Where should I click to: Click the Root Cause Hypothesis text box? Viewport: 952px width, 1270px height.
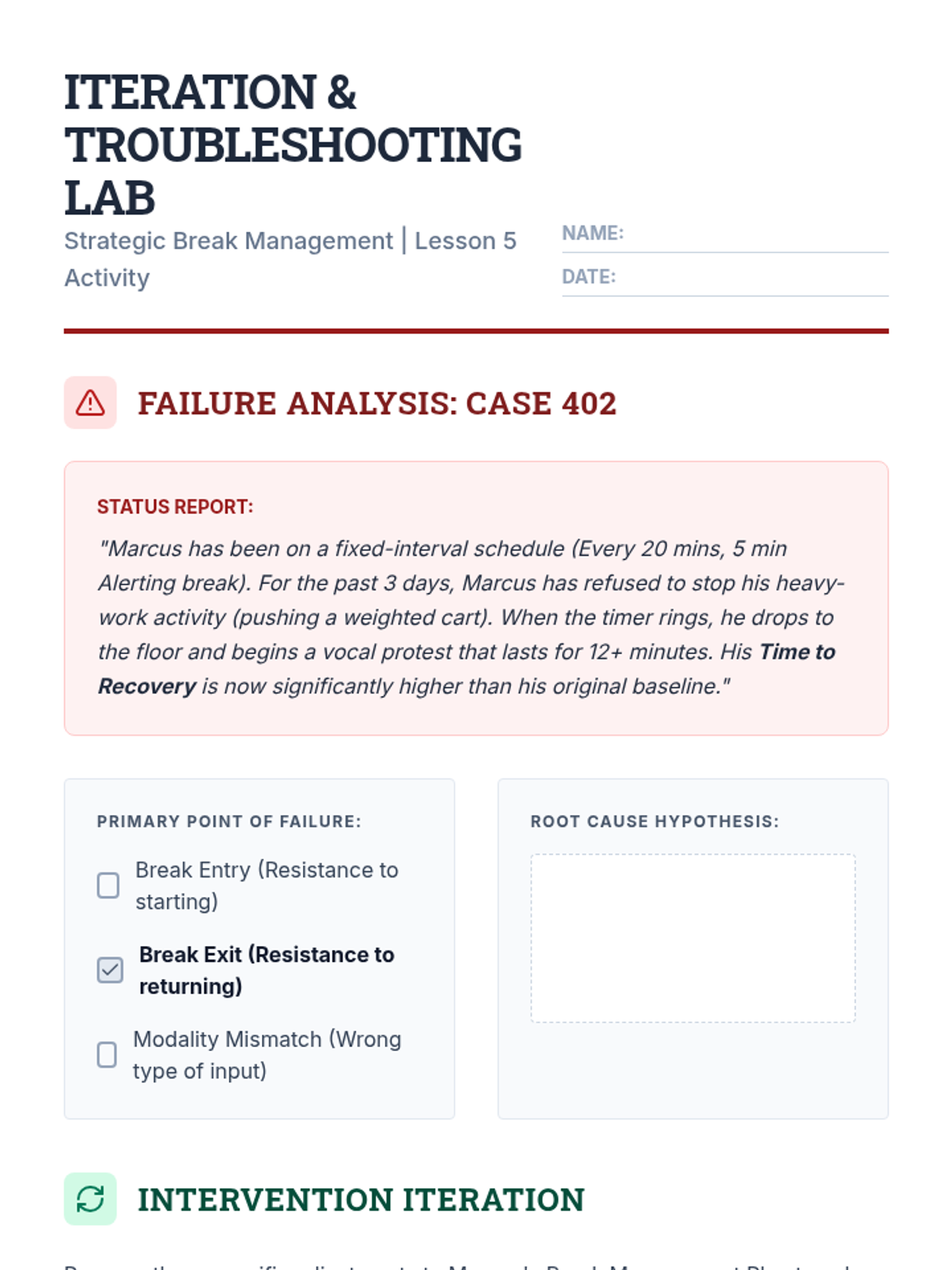pyautogui.click(x=693, y=938)
